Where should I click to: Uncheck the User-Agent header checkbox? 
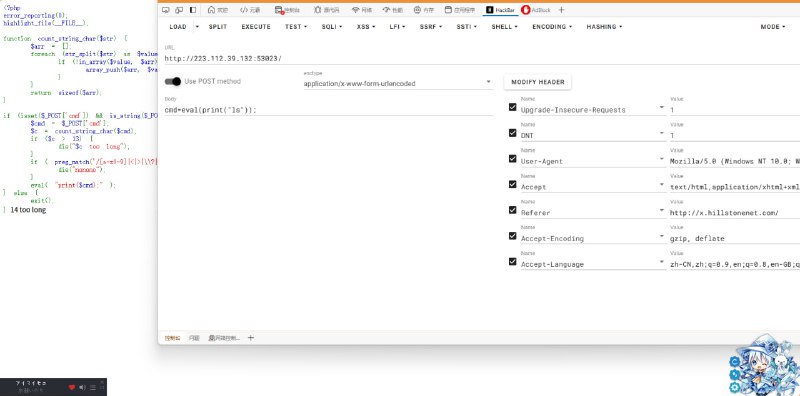point(512,159)
